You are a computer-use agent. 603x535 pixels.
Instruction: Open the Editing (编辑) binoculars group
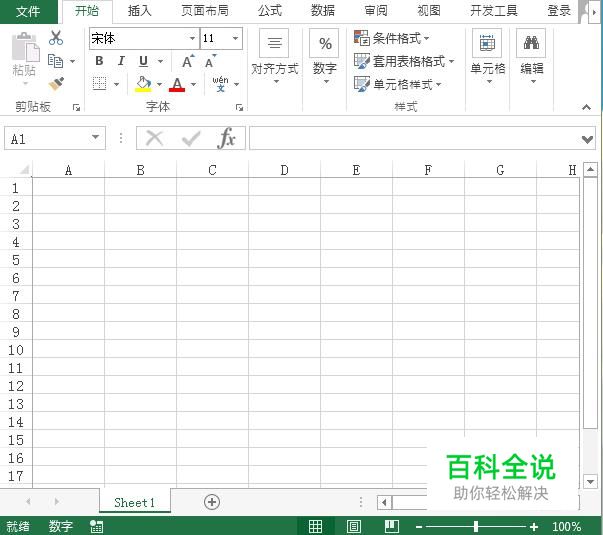click(x=531, y=56)
